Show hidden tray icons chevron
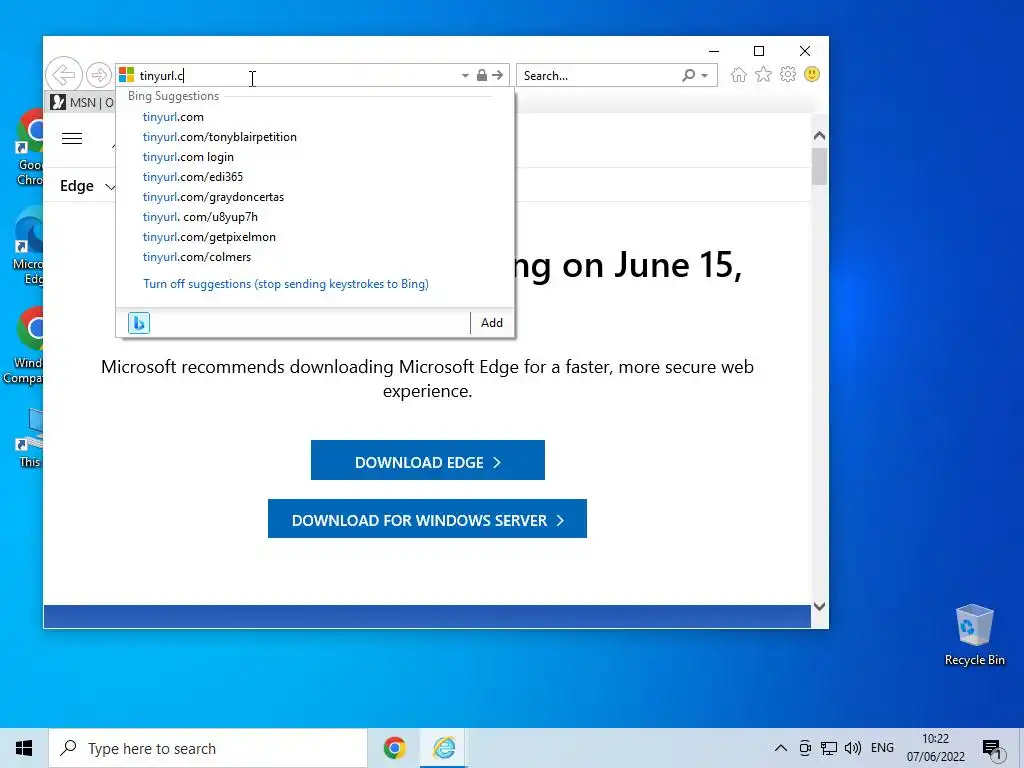1024x768 pixels. click(780, 748)
